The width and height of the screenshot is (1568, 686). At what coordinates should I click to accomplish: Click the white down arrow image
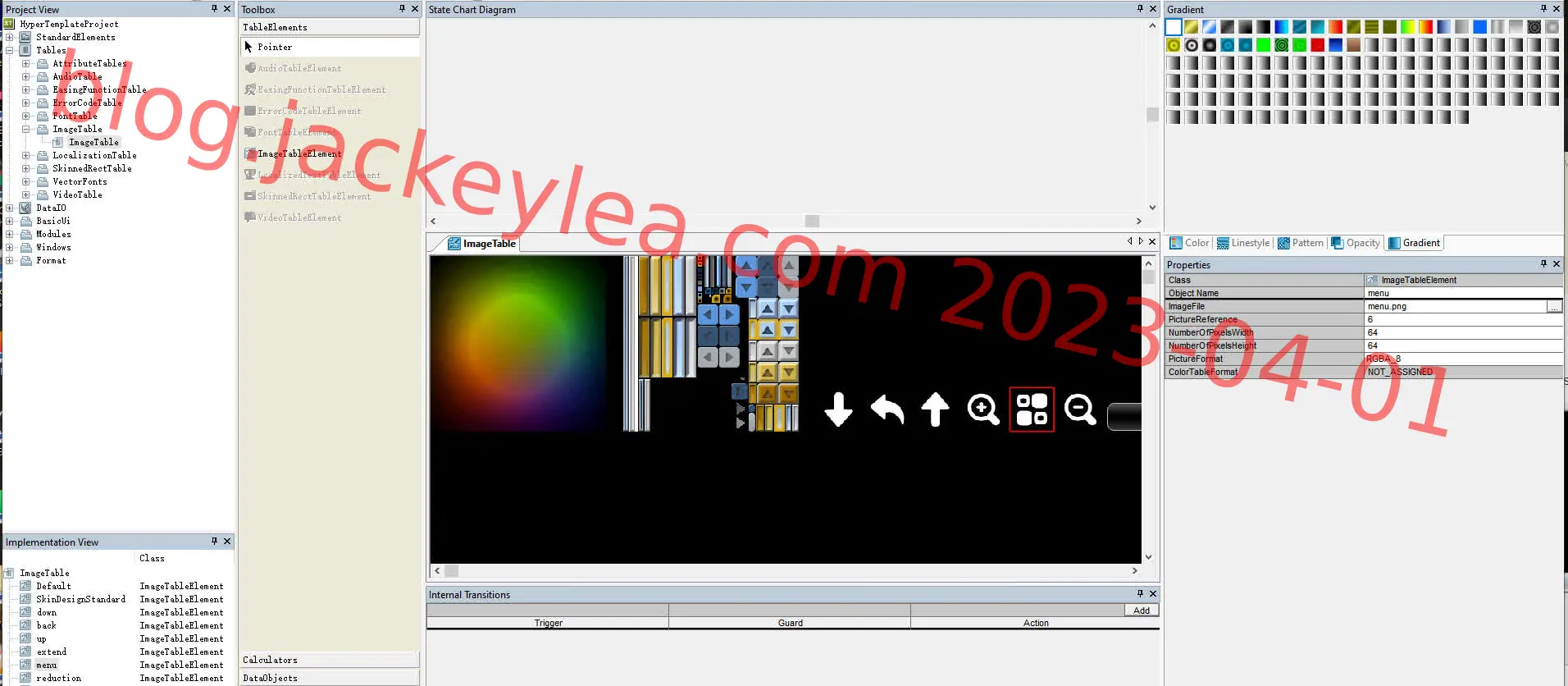click(838, 409)
